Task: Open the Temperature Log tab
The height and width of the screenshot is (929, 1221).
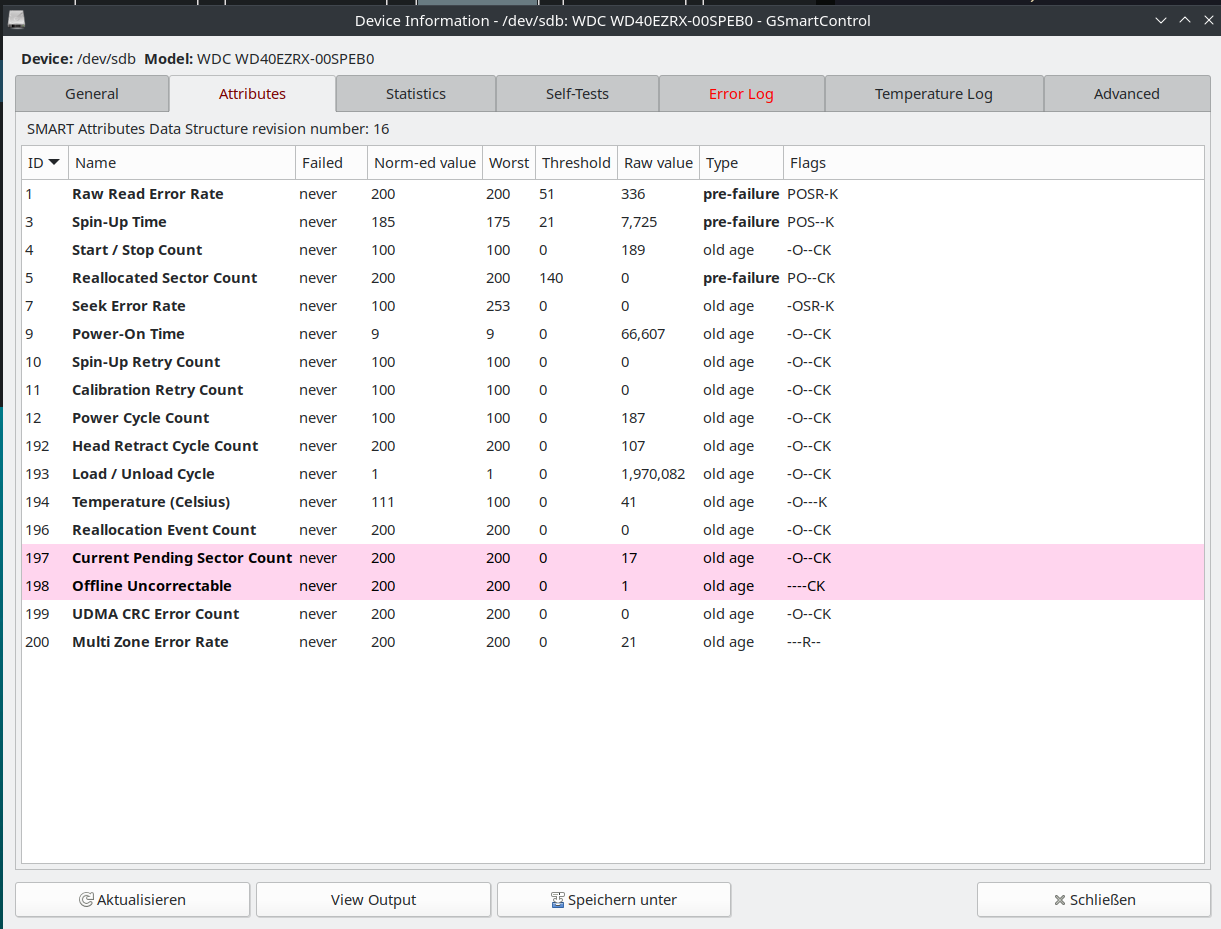Action: (x=934, y=94)
